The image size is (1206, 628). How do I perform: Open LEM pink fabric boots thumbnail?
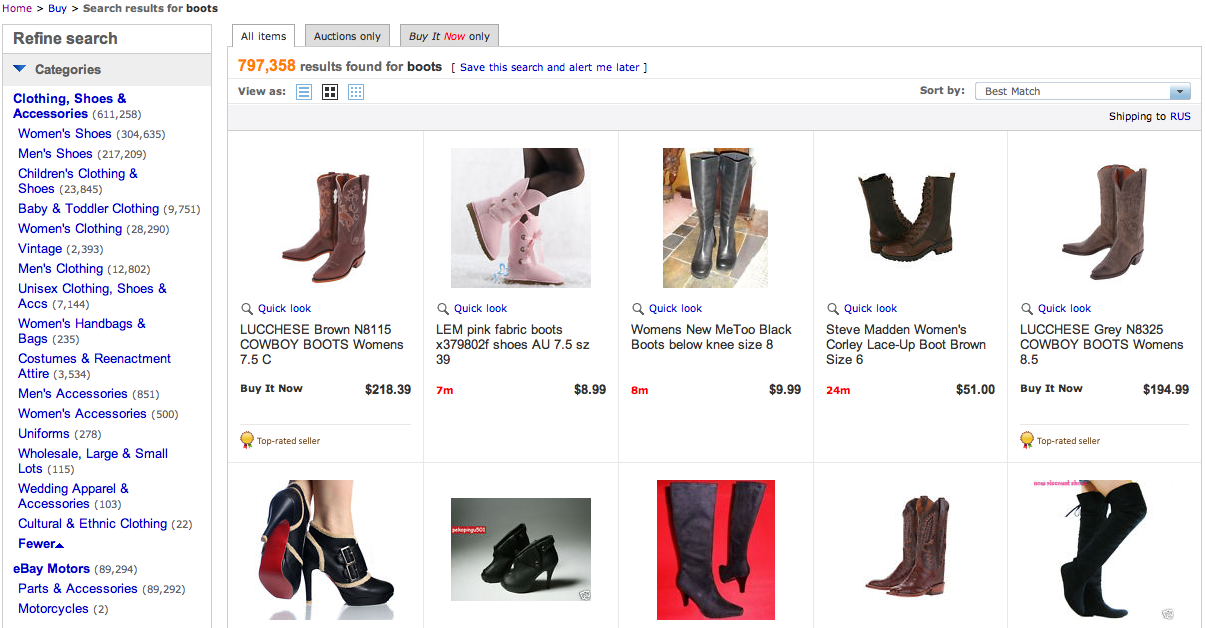click(x=521, y=218)
